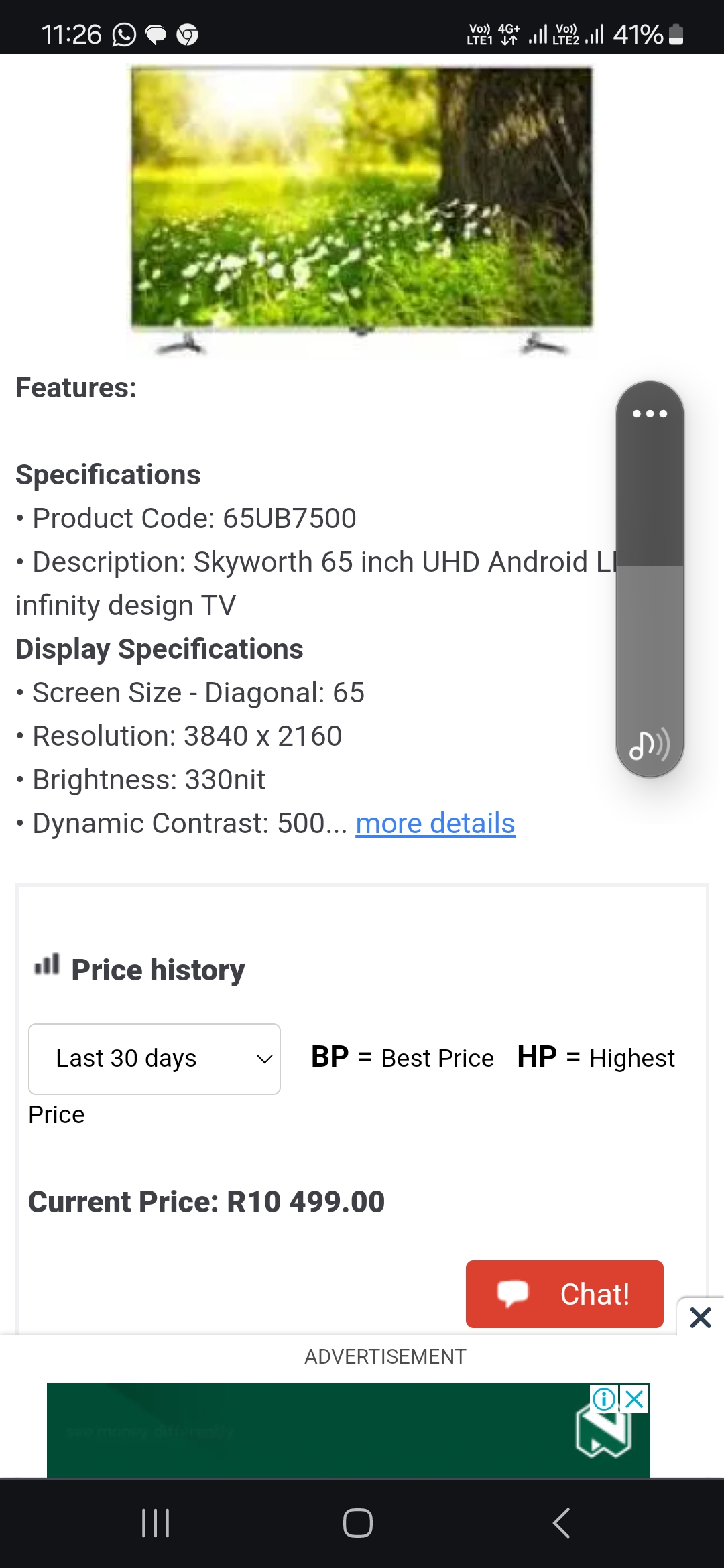This screenshot has width=724, height=1568.
Task: Tap the three-dot menu on volume panel
Action: 650,413
